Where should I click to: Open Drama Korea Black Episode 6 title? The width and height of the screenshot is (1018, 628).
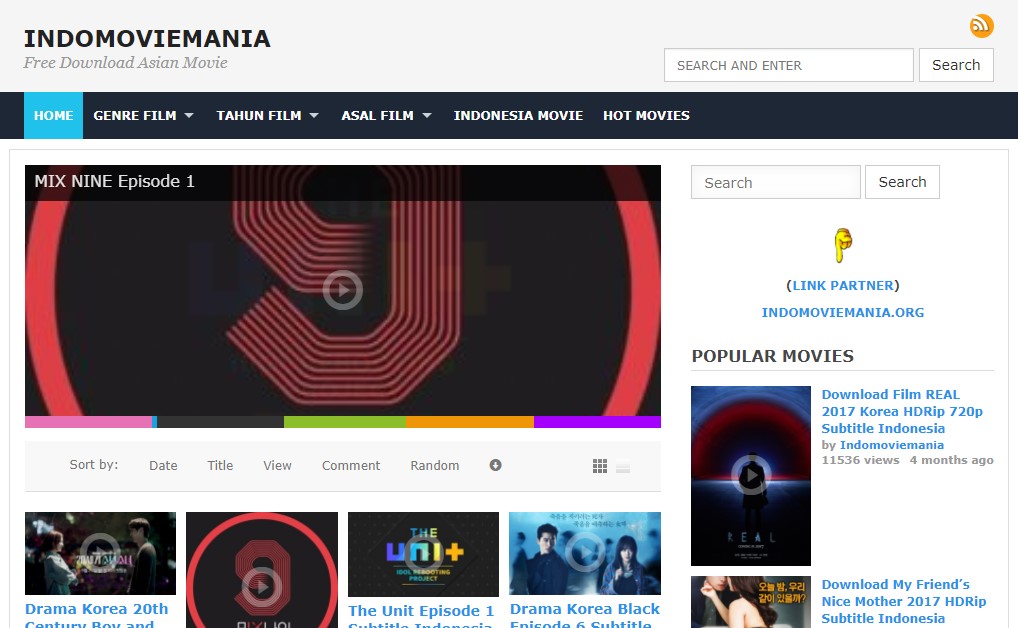click(x=584, y=616)
